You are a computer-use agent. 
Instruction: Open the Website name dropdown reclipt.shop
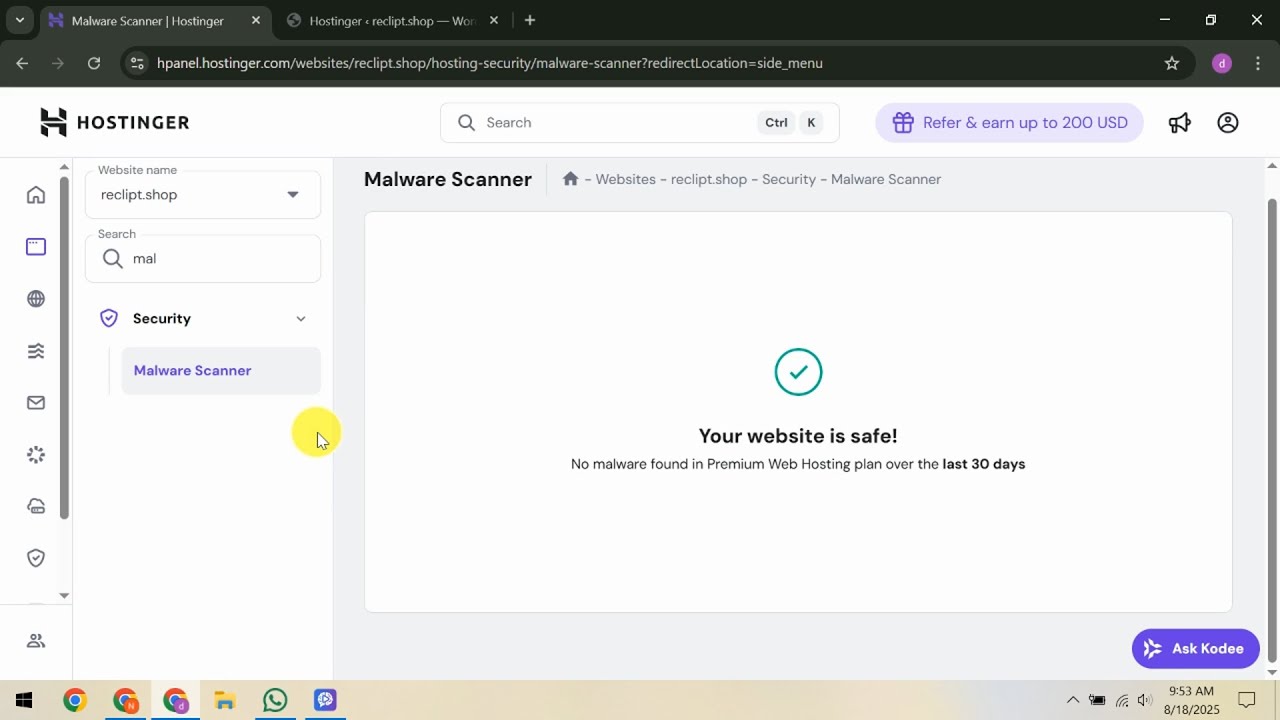click(203, 195)
